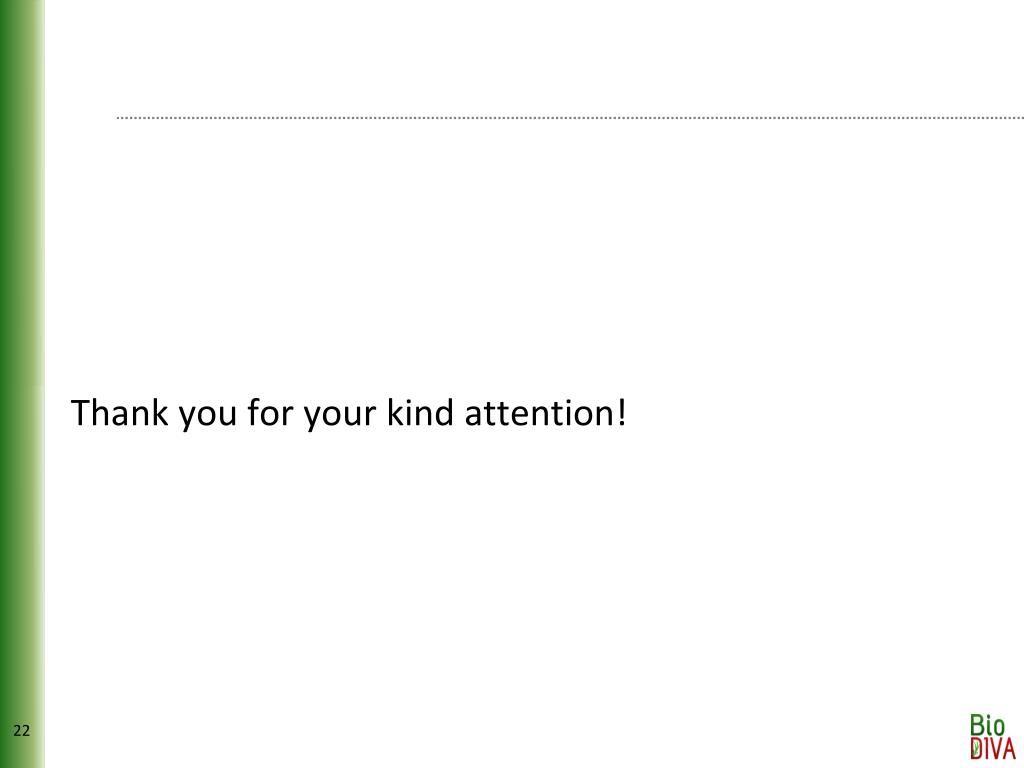Click the green letter "o" in Bio
The height and width of the screenshot is (768, 1024).
pyautogui.click(x=999, y=728)
